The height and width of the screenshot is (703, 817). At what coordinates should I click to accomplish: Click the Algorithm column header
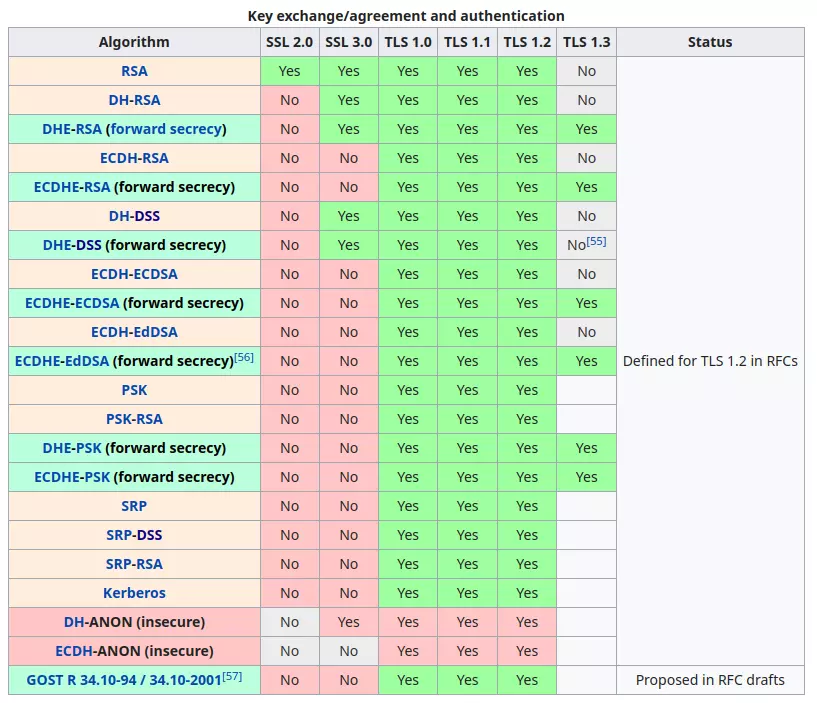pos(134,42)
